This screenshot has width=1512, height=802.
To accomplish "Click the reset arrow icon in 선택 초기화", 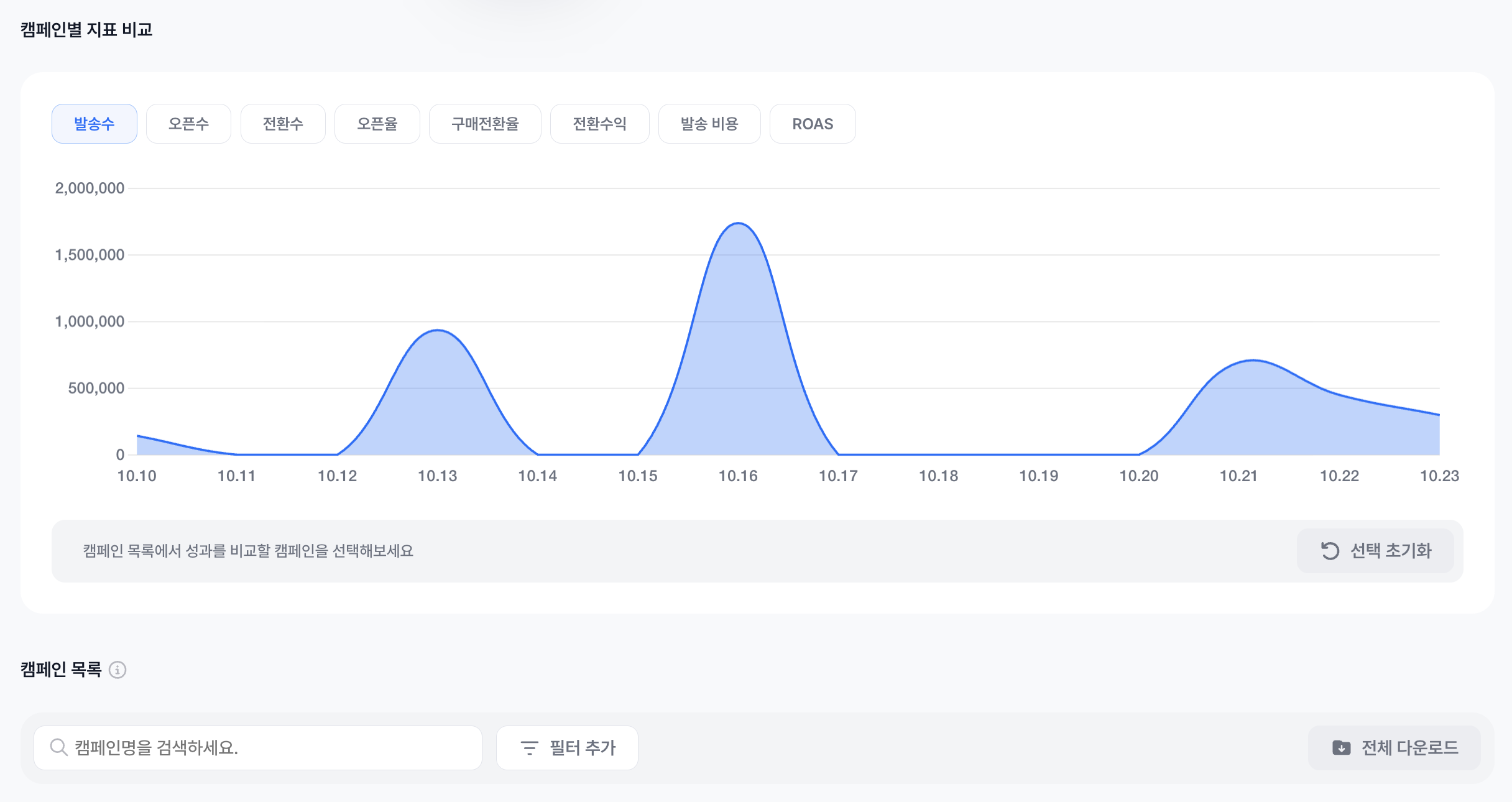I will point(1330,551).
